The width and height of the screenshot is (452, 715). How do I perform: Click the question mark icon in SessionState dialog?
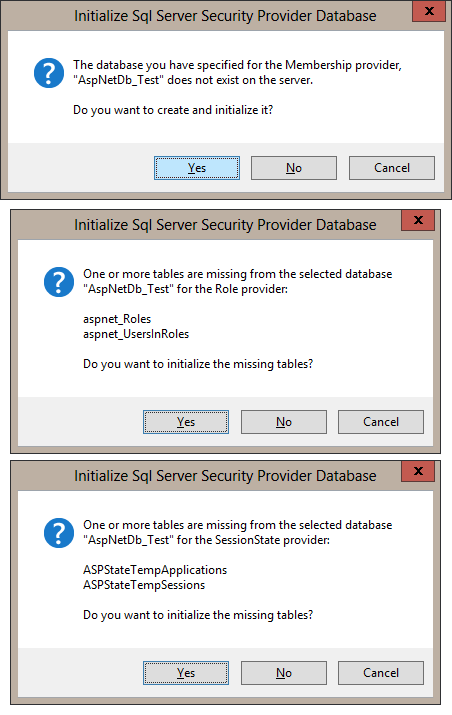pyautogui.click(x=59, y=533)
